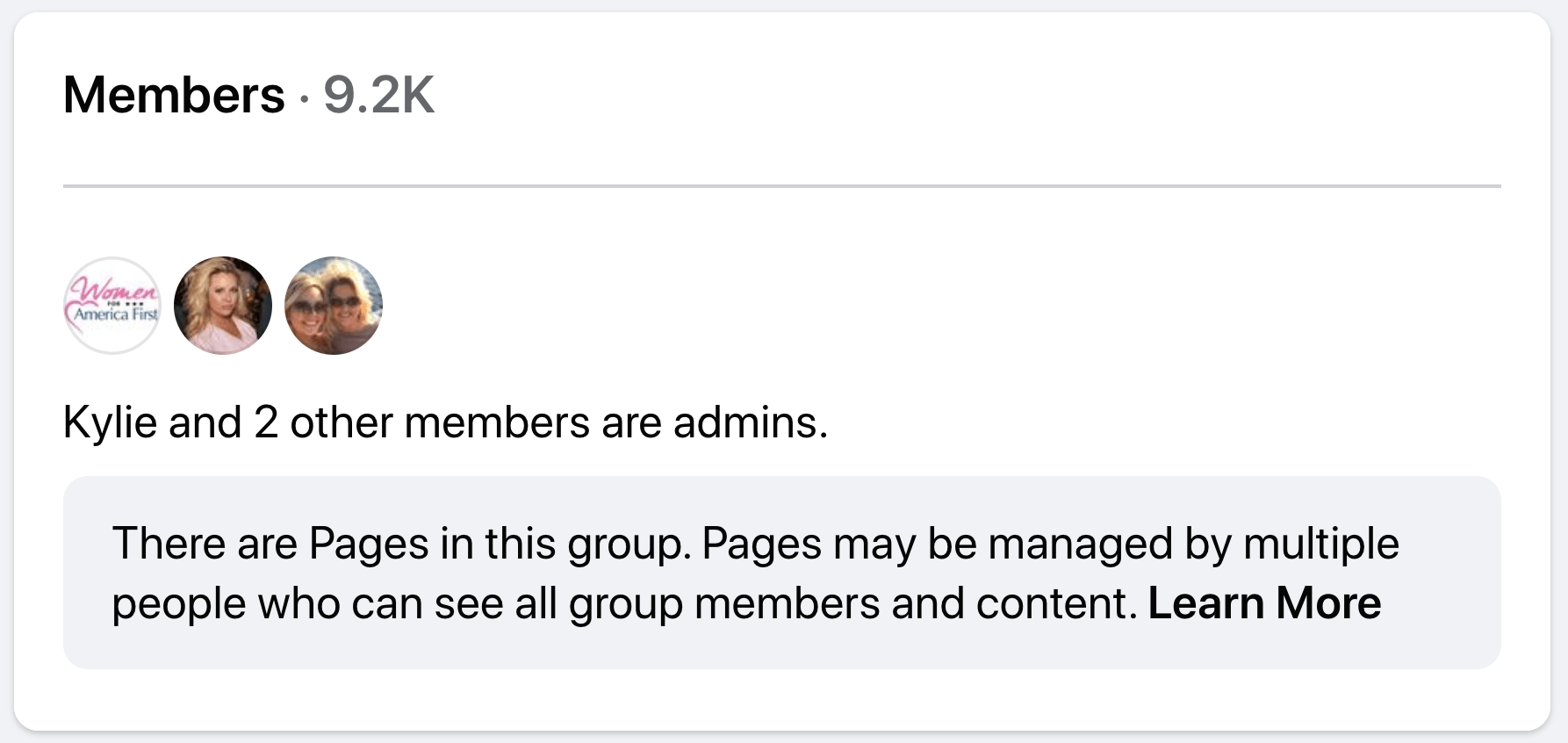1568x743 pixels.
Task: Click the gray Pages notice box
Action: [x=782, y=573]
